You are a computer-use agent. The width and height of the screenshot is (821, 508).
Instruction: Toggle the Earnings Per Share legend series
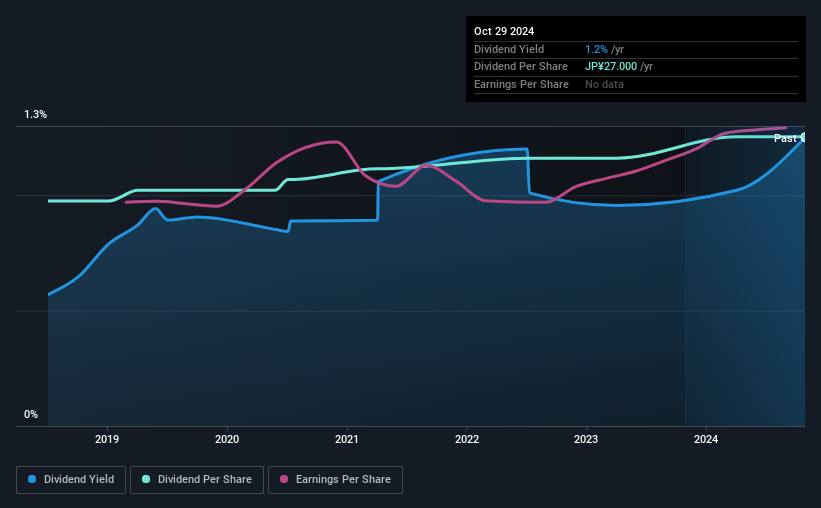(x=335, y=480)
